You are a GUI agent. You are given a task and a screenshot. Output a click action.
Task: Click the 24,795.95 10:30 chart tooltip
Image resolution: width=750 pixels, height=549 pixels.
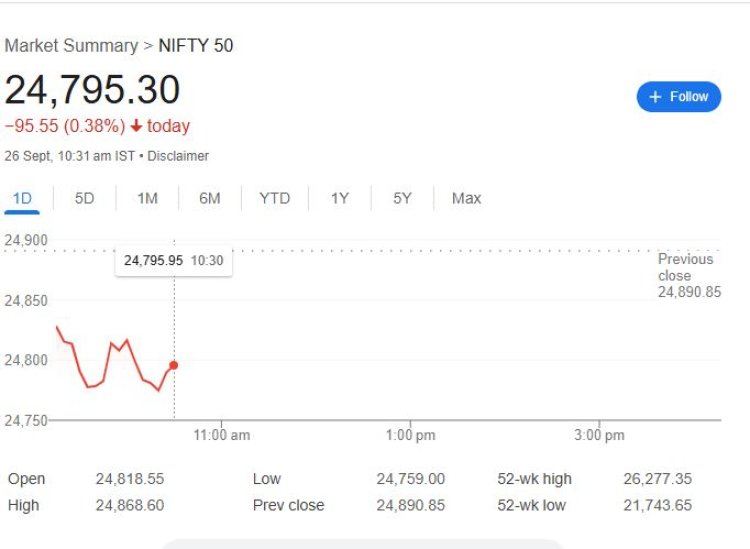(x=173, y=260)
